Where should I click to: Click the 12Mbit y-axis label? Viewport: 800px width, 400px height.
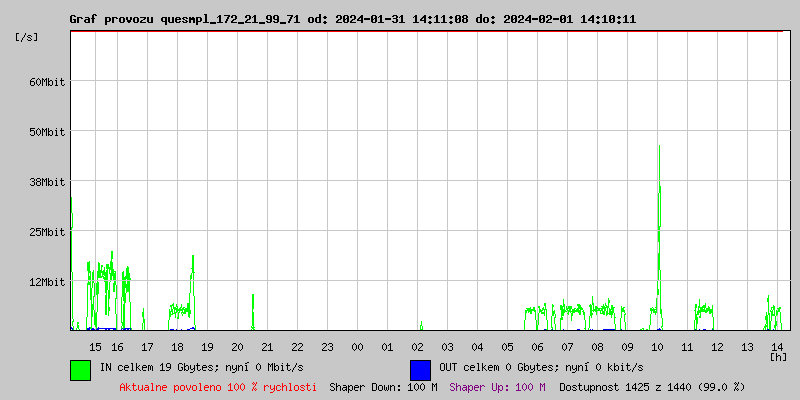pos(47,282)
